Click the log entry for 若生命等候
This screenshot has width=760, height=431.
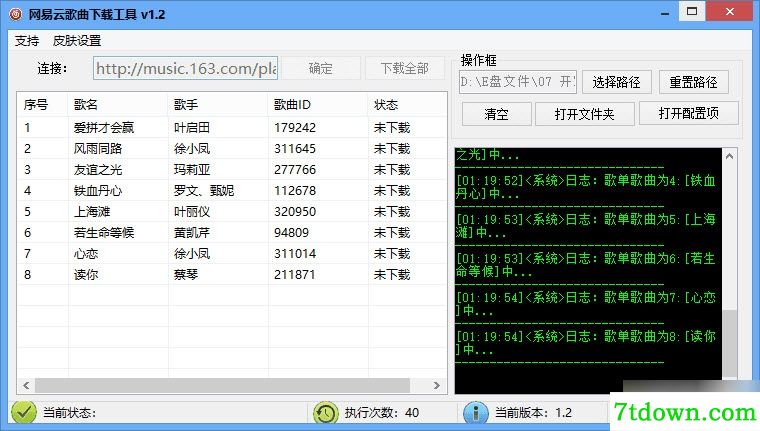[586, 265]
